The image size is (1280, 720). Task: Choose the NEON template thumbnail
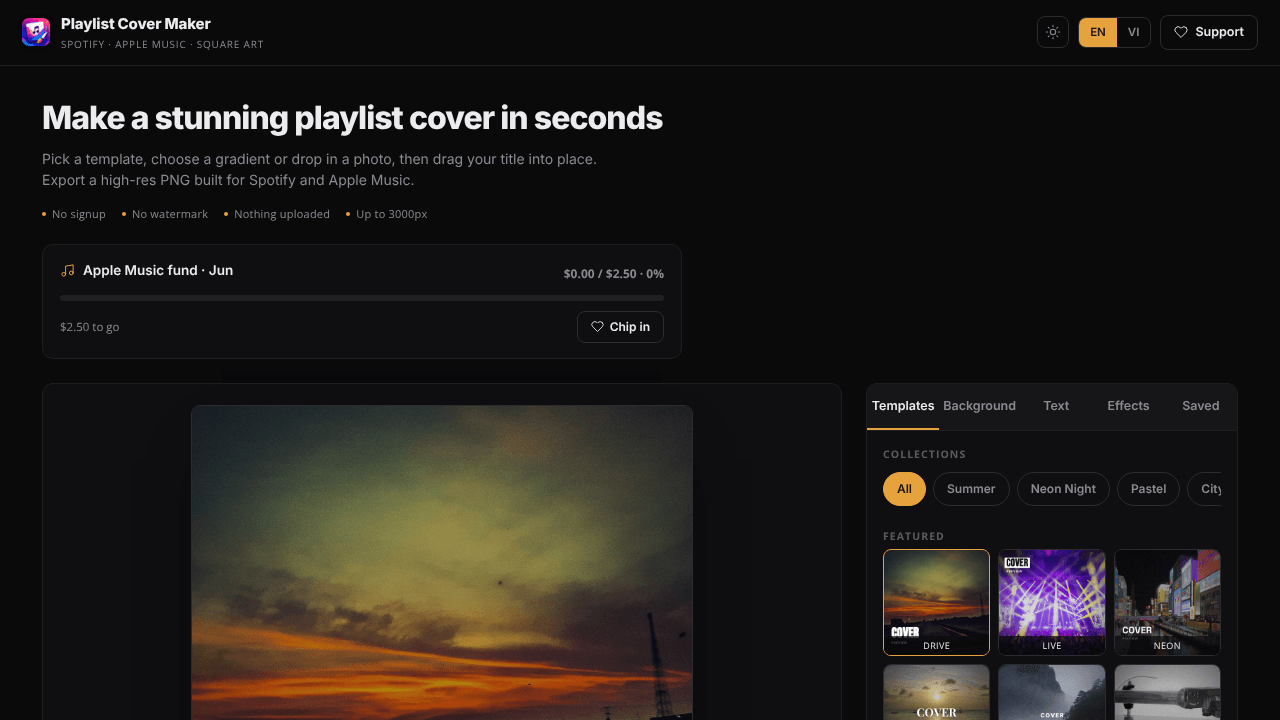pyautogui.click(x=1167, y=602)
